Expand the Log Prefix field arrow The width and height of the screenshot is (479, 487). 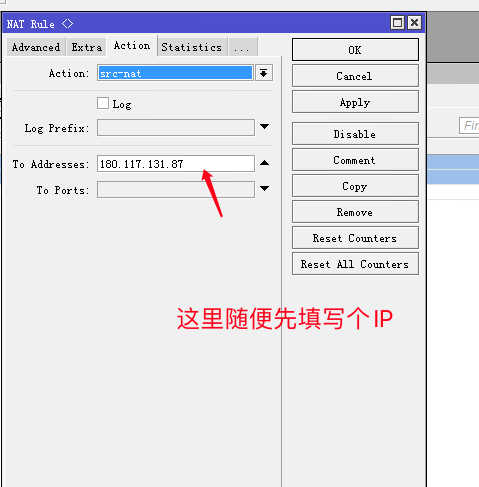click(264, 127)
